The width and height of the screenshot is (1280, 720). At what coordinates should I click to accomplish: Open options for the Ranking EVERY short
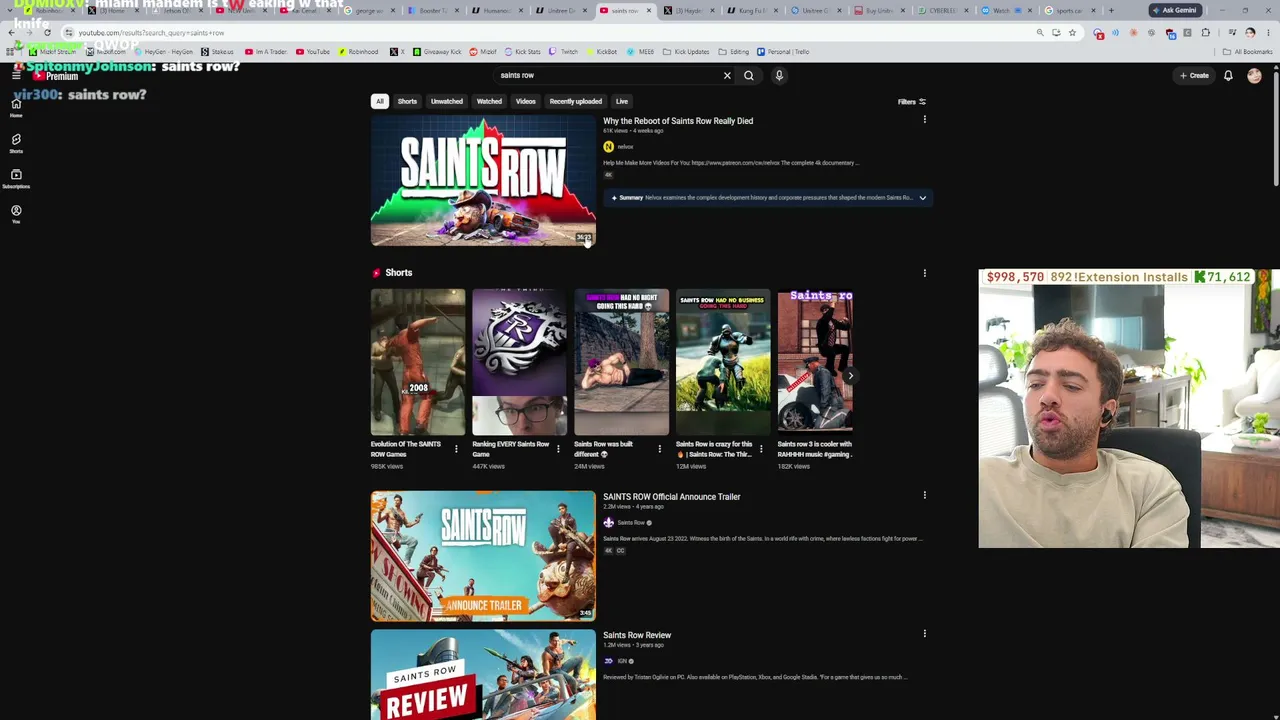click(558, 449)
